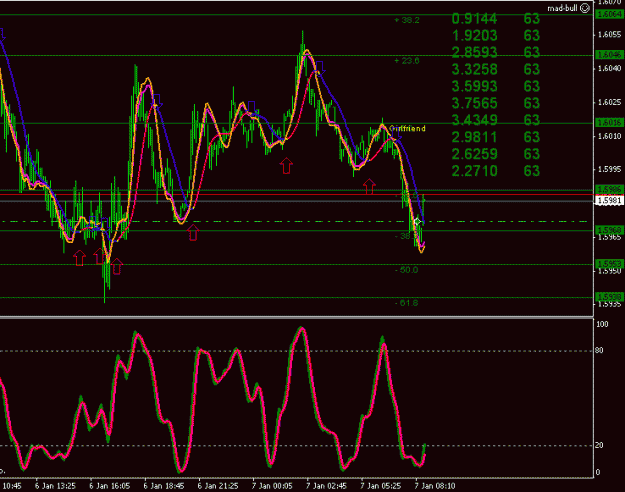
Task: Click the current price tag 1.5981
Action: [x=609, y=200]
